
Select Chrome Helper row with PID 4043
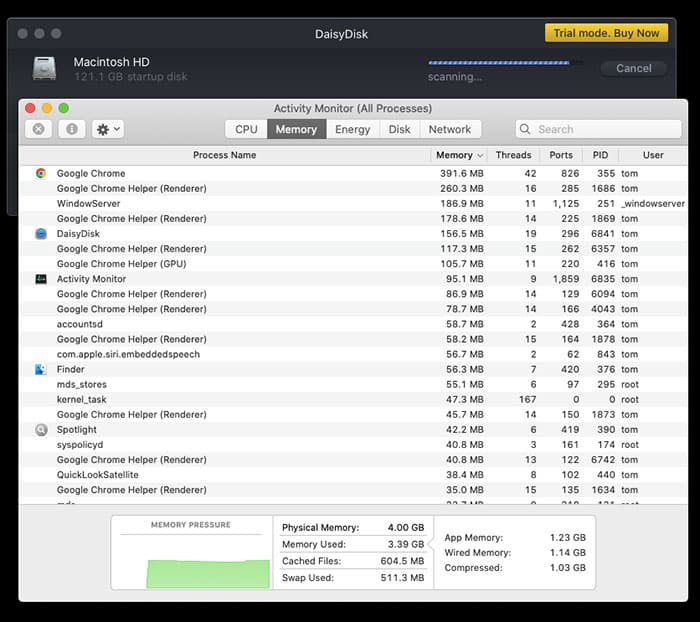tap(354, 309)
